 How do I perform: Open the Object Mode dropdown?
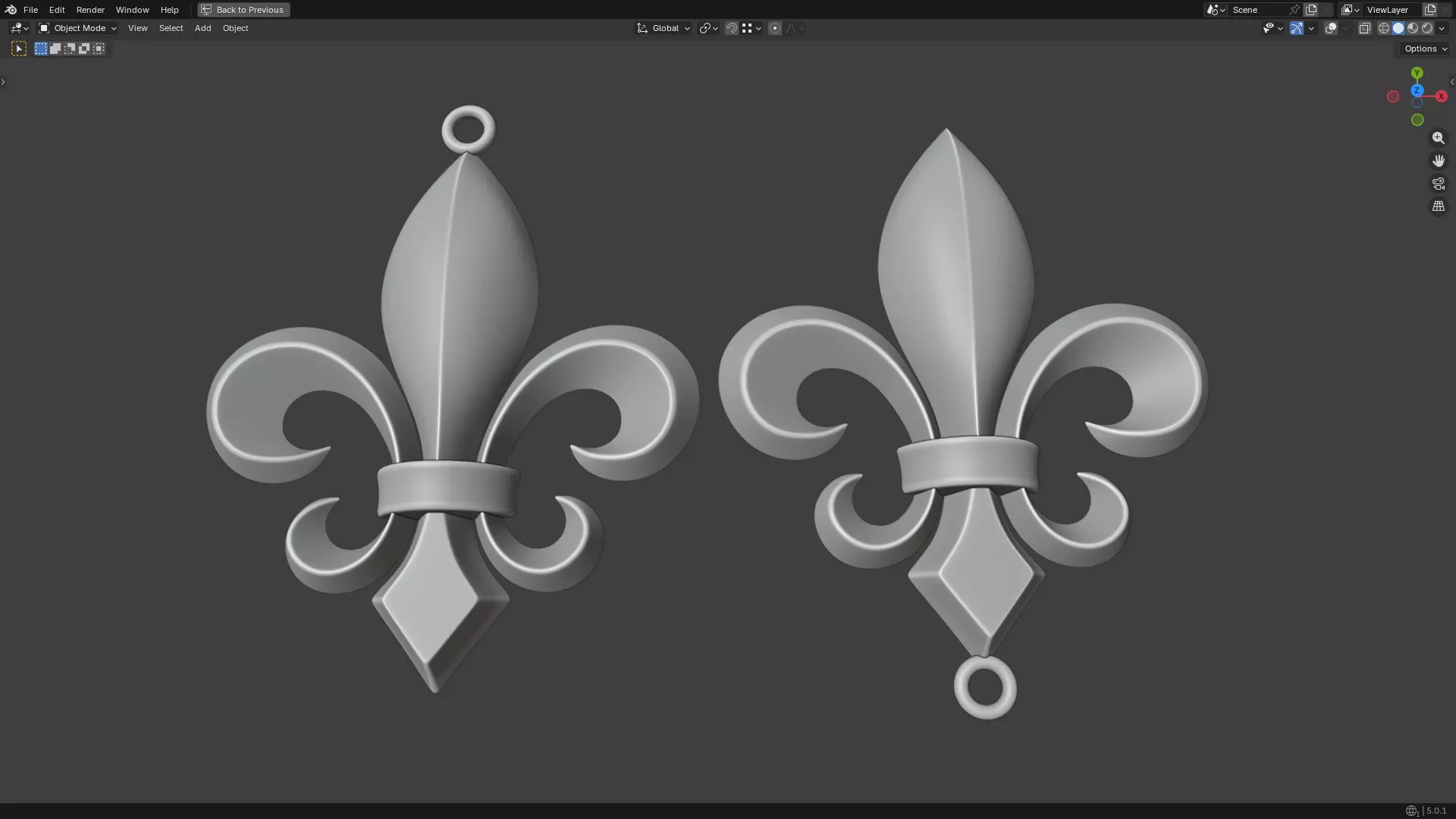pos(77,28)
